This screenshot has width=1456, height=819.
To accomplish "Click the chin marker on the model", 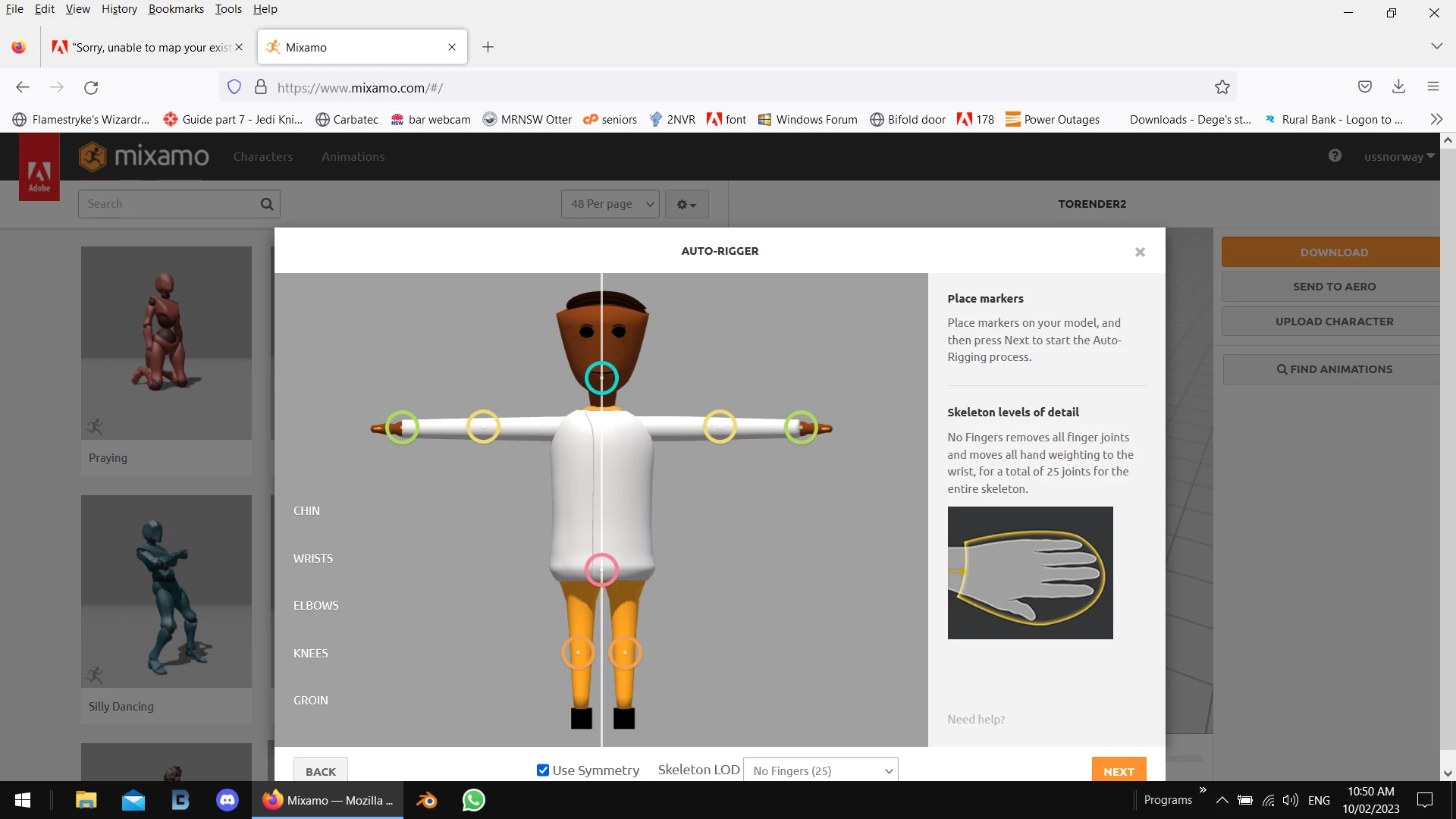I will click(x=601, y=378).
